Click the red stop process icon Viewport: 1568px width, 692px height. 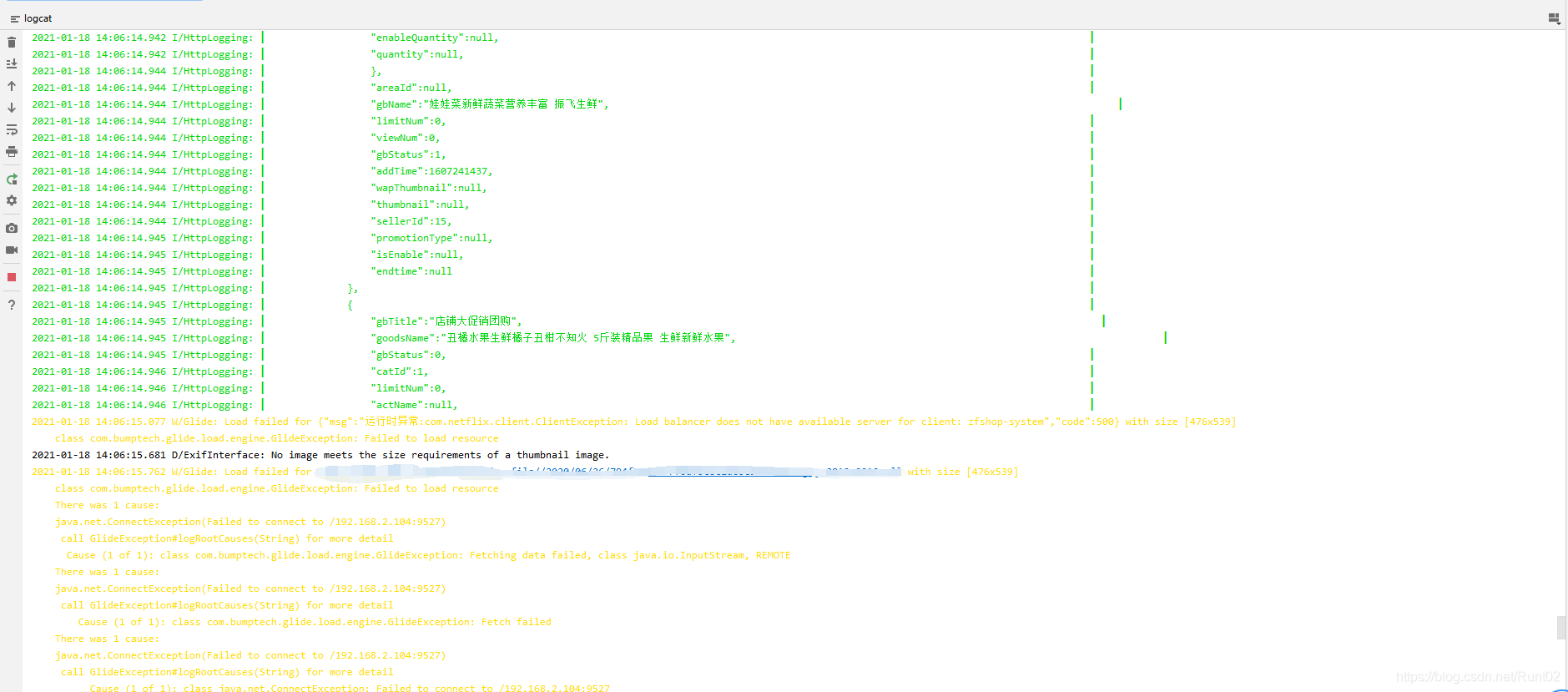(x=12, y=277)
